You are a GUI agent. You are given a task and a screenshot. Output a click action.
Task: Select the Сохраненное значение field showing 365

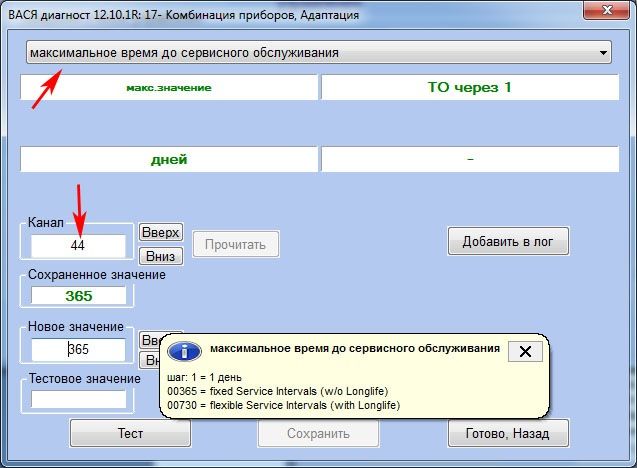pyautogui.click(x=78, y=296)
